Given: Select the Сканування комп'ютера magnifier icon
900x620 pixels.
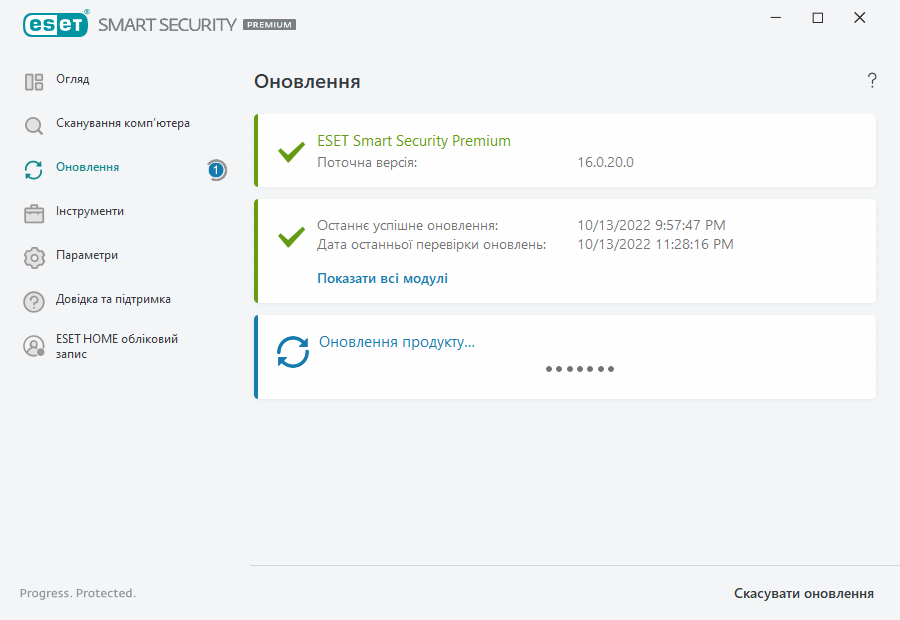Looking at the screenshot, I should point(34,126).
